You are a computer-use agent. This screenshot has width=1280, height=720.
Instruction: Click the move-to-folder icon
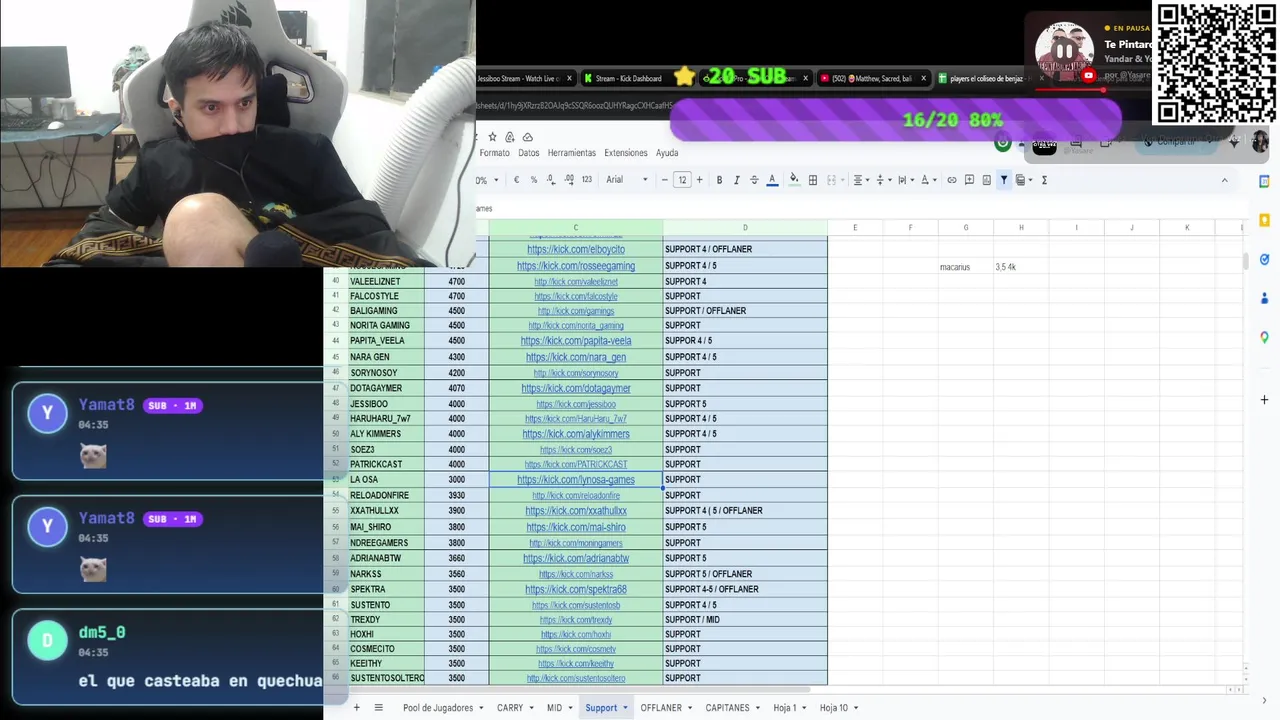[510, 137]
